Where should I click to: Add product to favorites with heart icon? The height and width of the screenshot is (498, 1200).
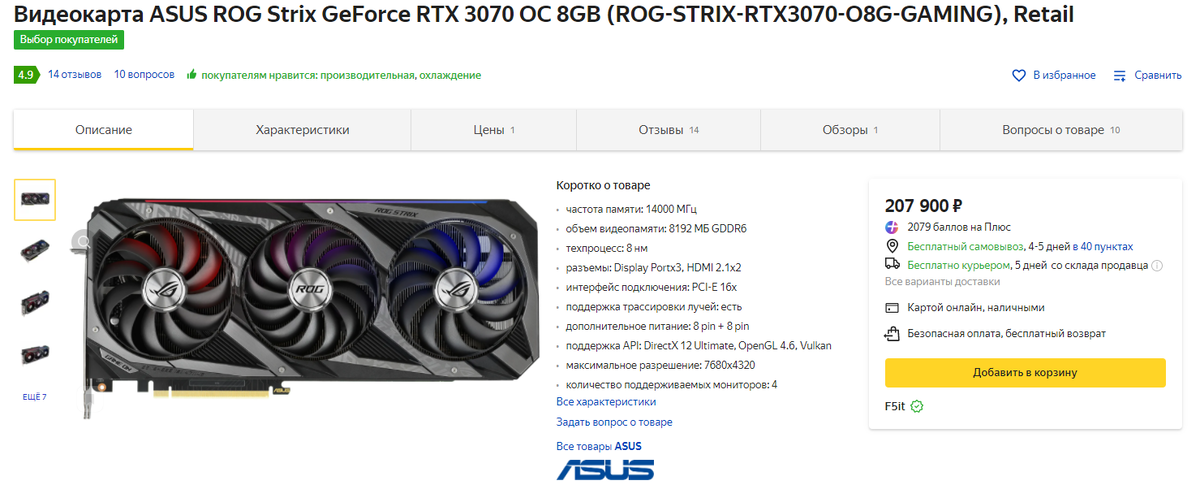click(x=1019, y=75)
